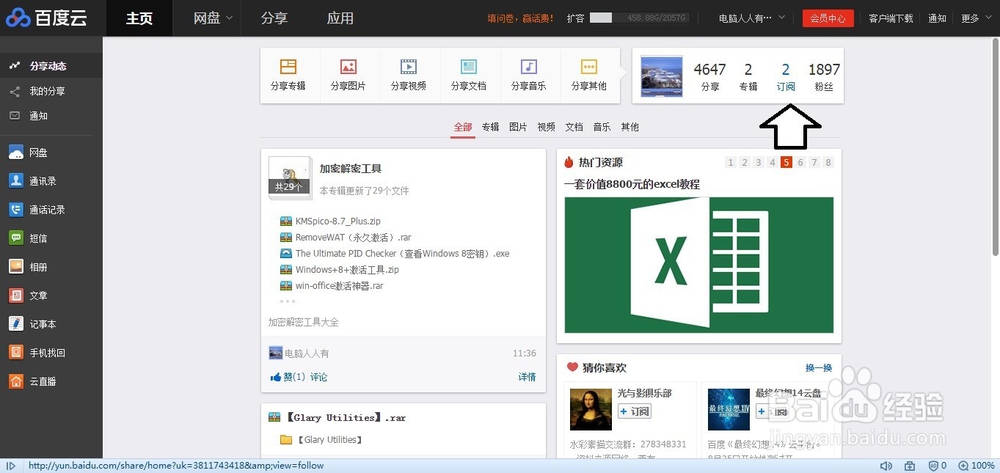Screen dimensions: 1000x473
Task: Open the 详情 details link
Action: click(x=527, y=377)
